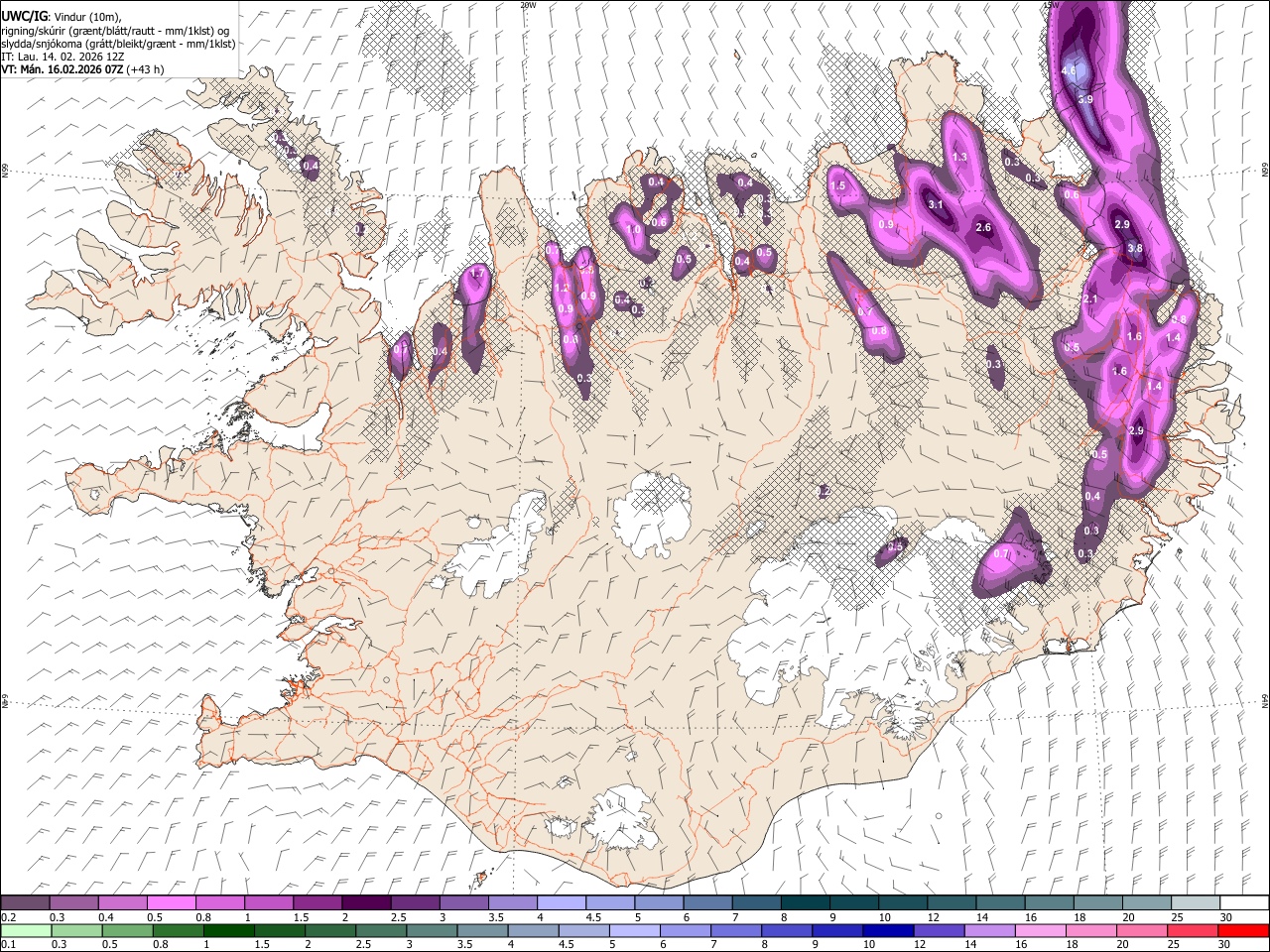Click the pale lavender 4–4.5 snow legend swatch
Viewport: 1270px width, 952px height.
click(562, 902)
